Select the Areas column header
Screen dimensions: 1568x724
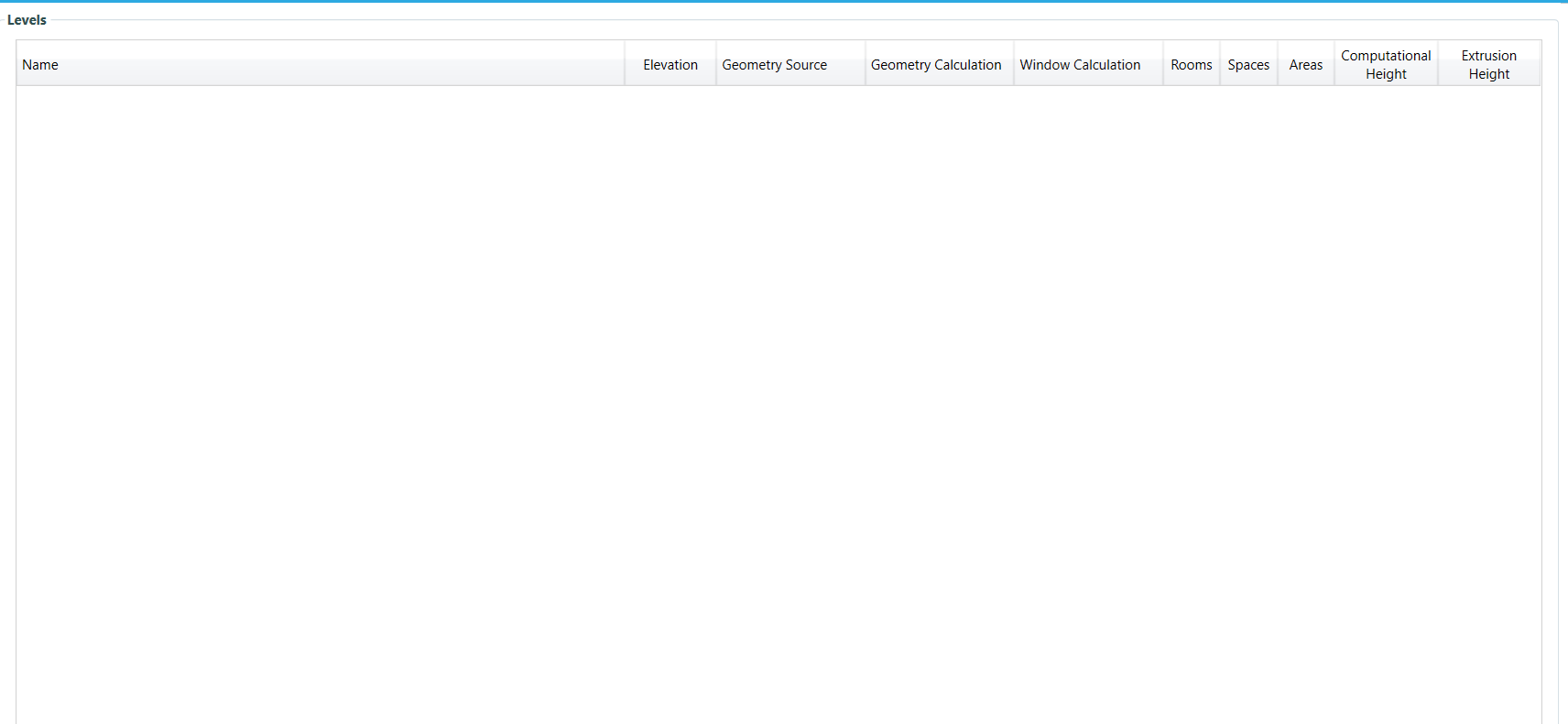click(1306, 64)
